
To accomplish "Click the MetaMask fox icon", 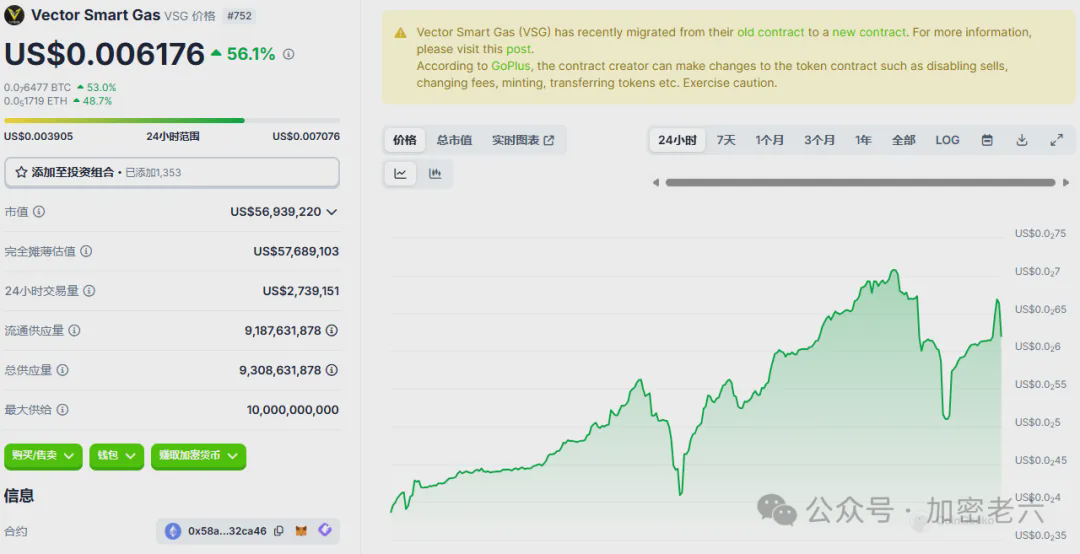I will (x=302, y=531).
